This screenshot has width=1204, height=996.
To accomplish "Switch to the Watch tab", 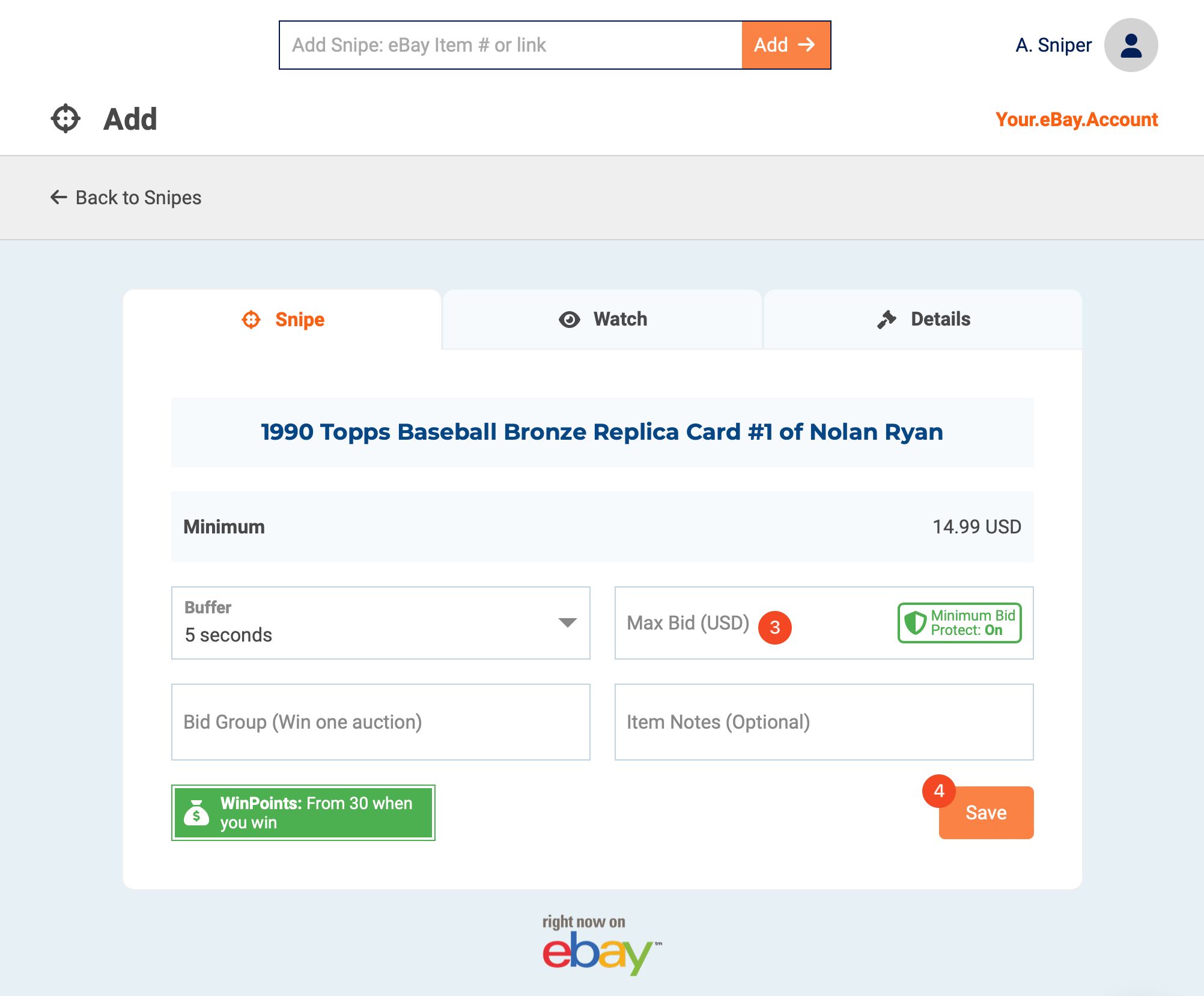I will click(x=602, y=319).
